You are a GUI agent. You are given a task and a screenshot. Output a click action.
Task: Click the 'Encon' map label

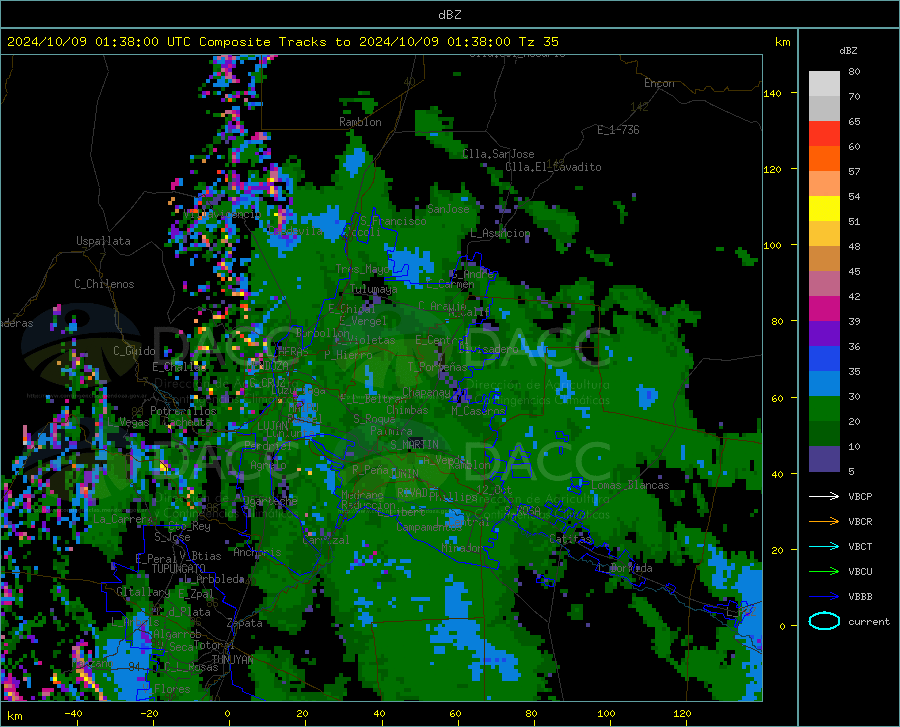pos(659,83)
